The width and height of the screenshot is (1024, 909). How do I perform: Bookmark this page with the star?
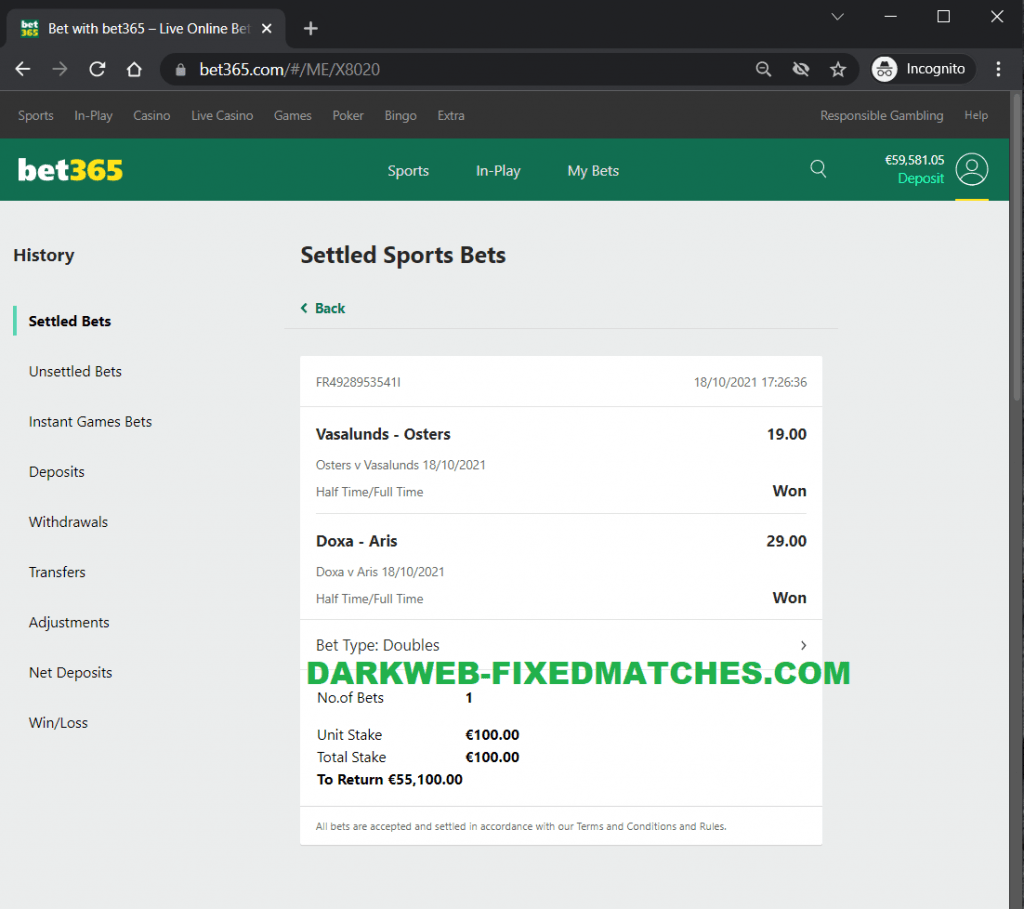point(838,69)
